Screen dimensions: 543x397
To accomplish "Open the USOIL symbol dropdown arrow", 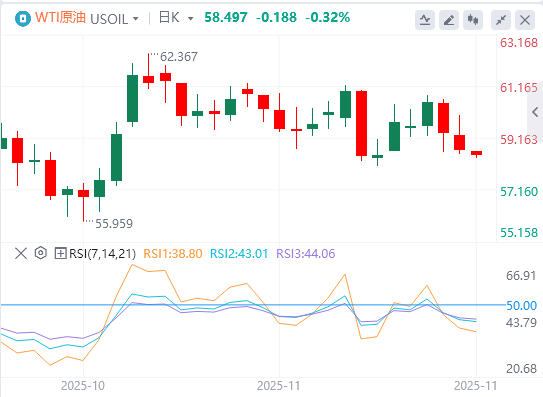I will (135, 18).
